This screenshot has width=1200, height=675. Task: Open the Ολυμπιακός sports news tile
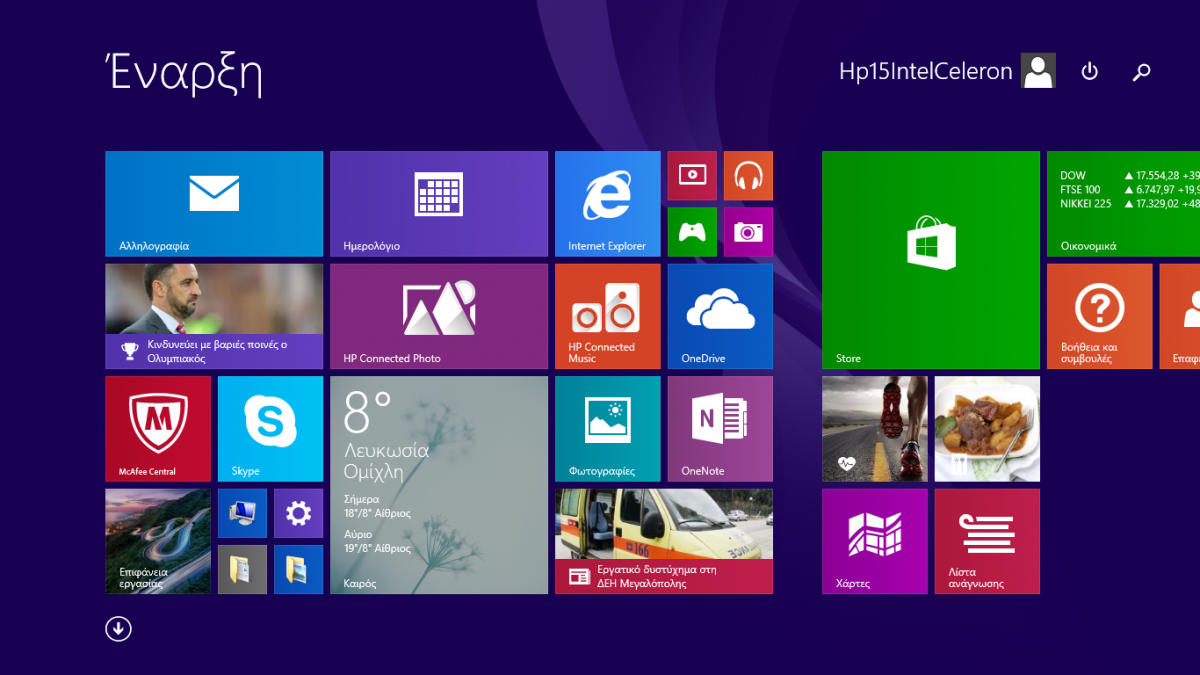214,316
